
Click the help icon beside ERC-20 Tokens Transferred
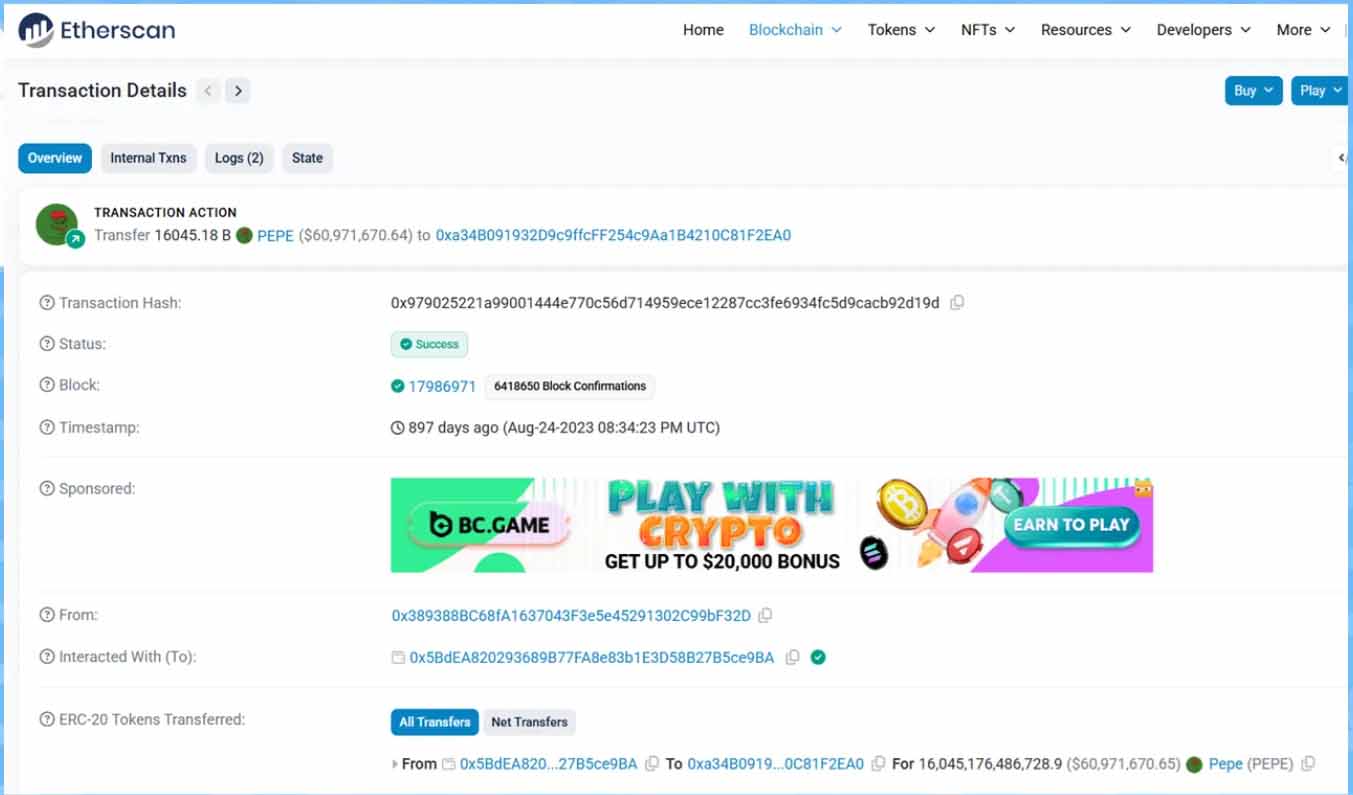coord(46,719)
